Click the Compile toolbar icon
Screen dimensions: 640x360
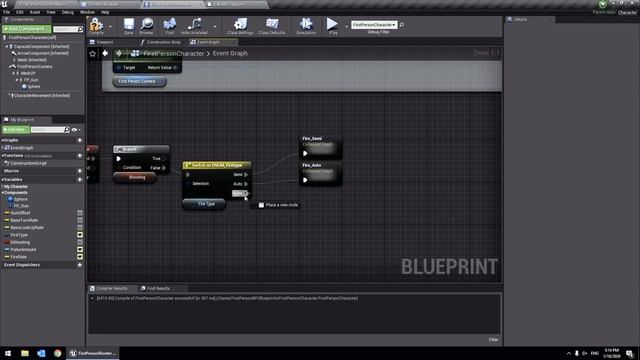click(96, 26)
